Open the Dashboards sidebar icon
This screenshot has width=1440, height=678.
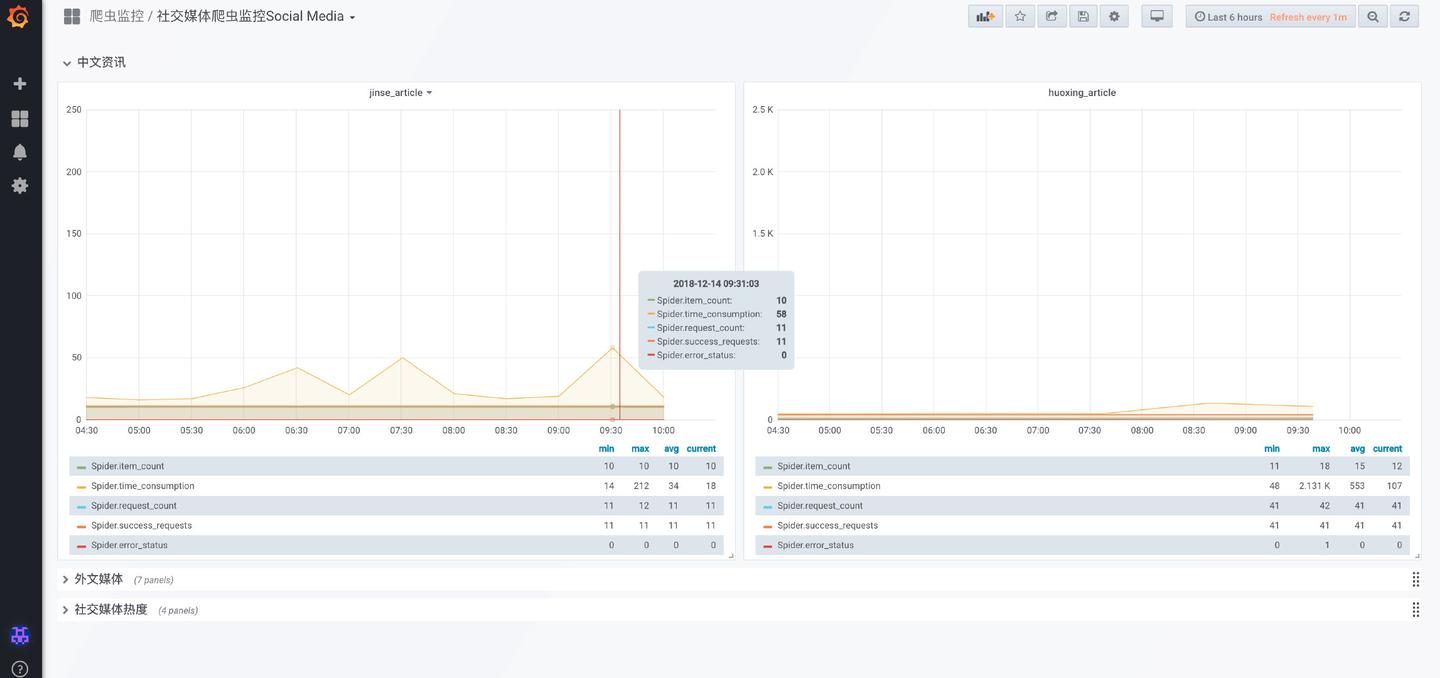point(19,118)
